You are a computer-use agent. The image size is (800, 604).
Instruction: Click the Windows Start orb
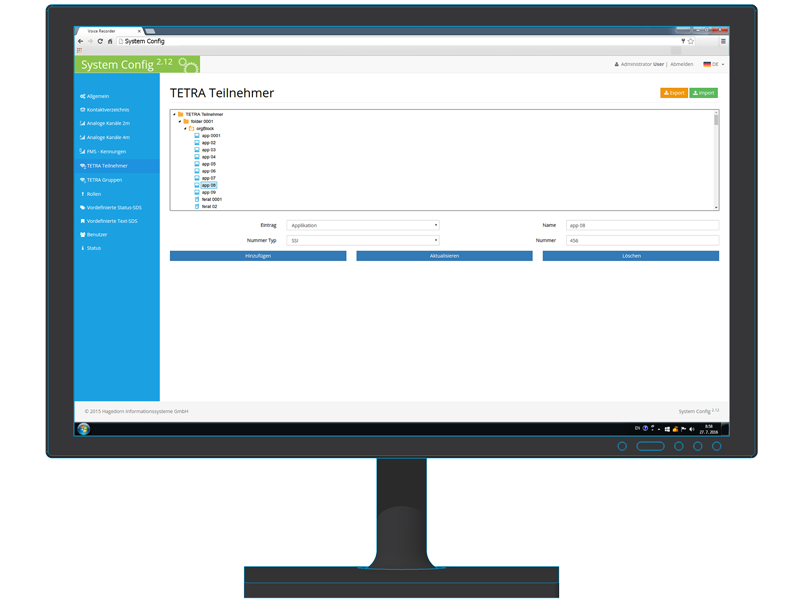84,428
